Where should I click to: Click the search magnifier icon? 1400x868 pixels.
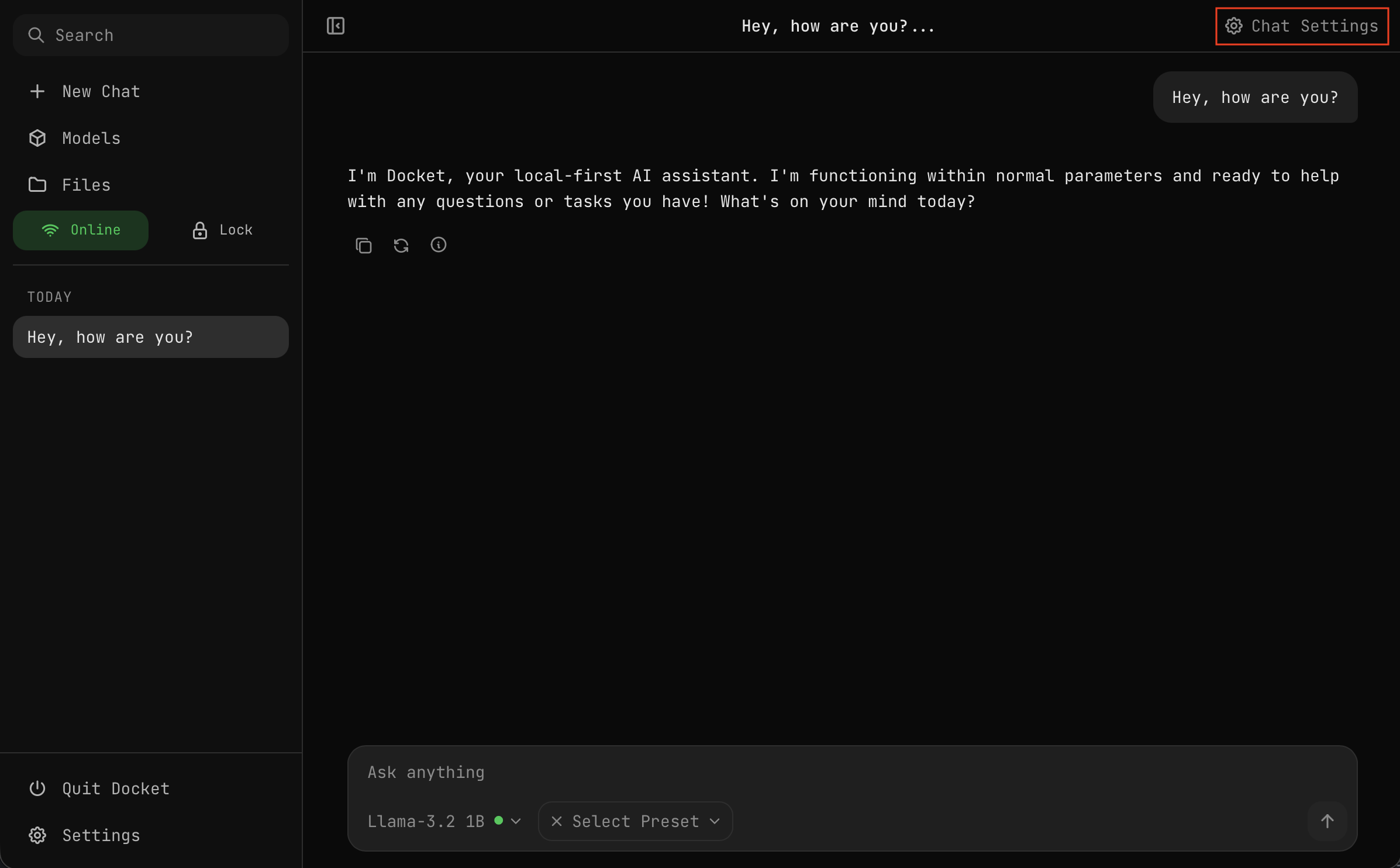coord(36,35)
